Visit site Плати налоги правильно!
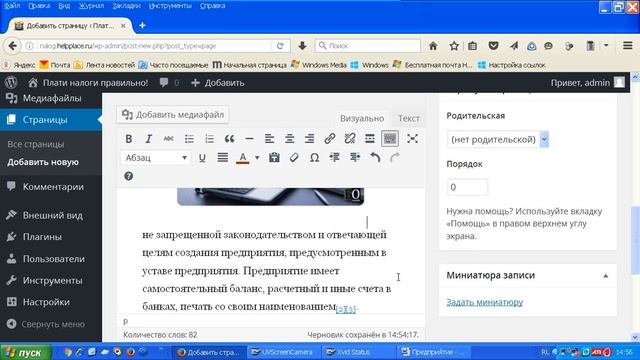Viewport: 640px width, 360px height. [x=88, y=83]
